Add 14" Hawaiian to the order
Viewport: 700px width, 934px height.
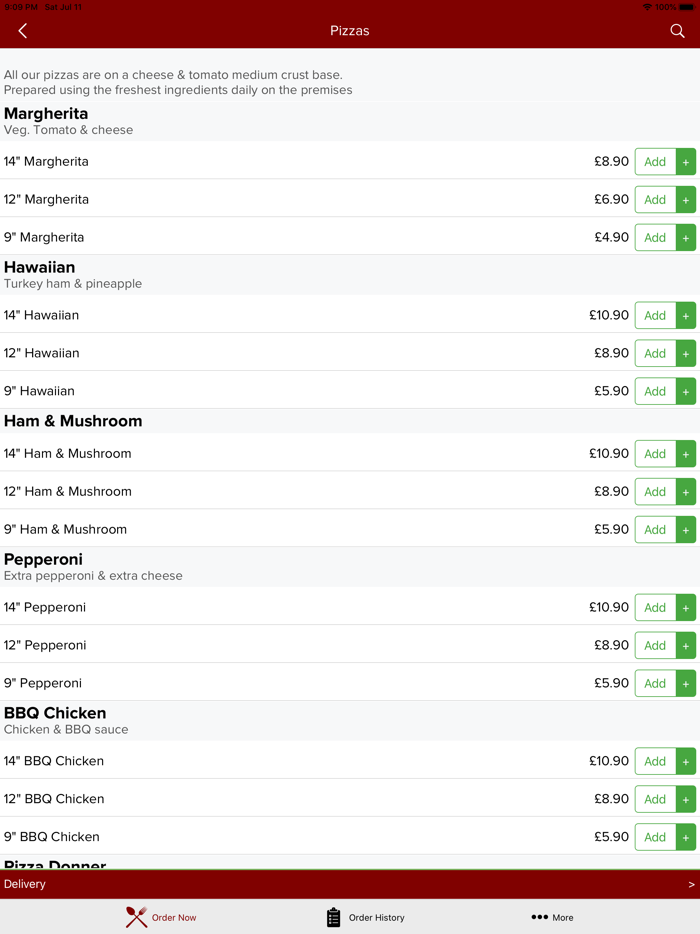pos(664,316)
